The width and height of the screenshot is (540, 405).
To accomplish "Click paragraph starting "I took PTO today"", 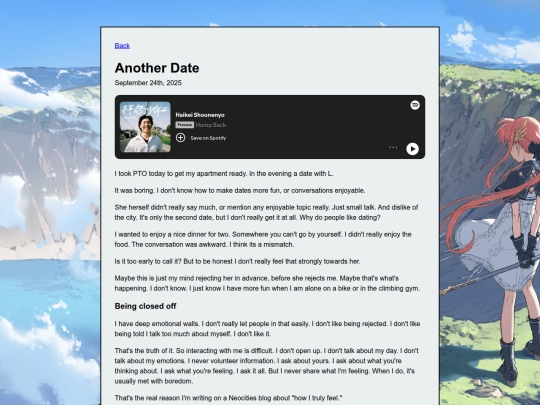I will [224, 174].
